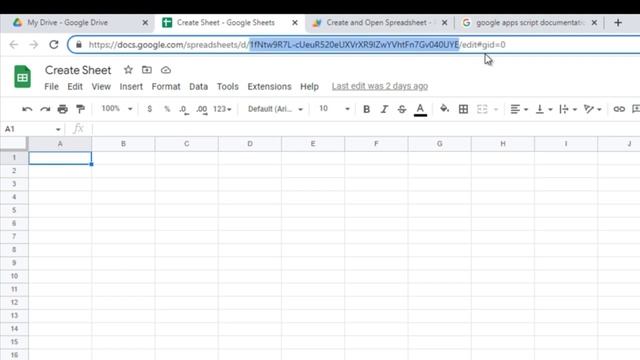Select the Paint format tool
Screen dimensions: 640x360
(x=80, y=109)
